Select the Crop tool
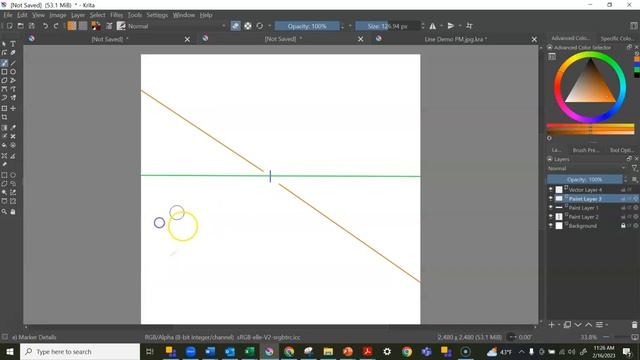The height and width of the screenshot is (360, 640). [4, 117]
